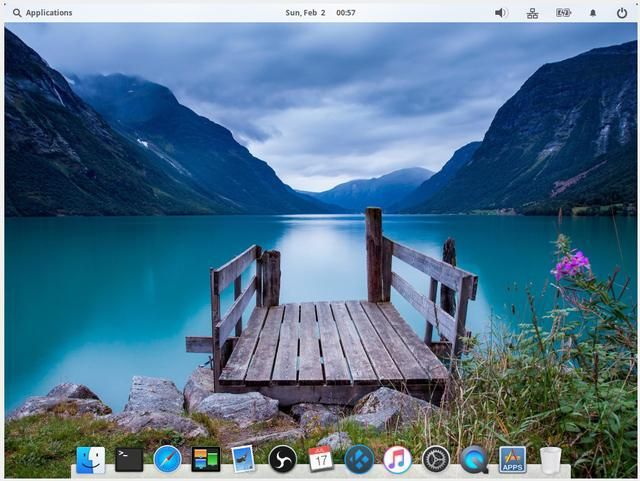This screenshot has width=640, height=481.
Task: Launch OBS Studio from the dock
Action: coord(282,459)
